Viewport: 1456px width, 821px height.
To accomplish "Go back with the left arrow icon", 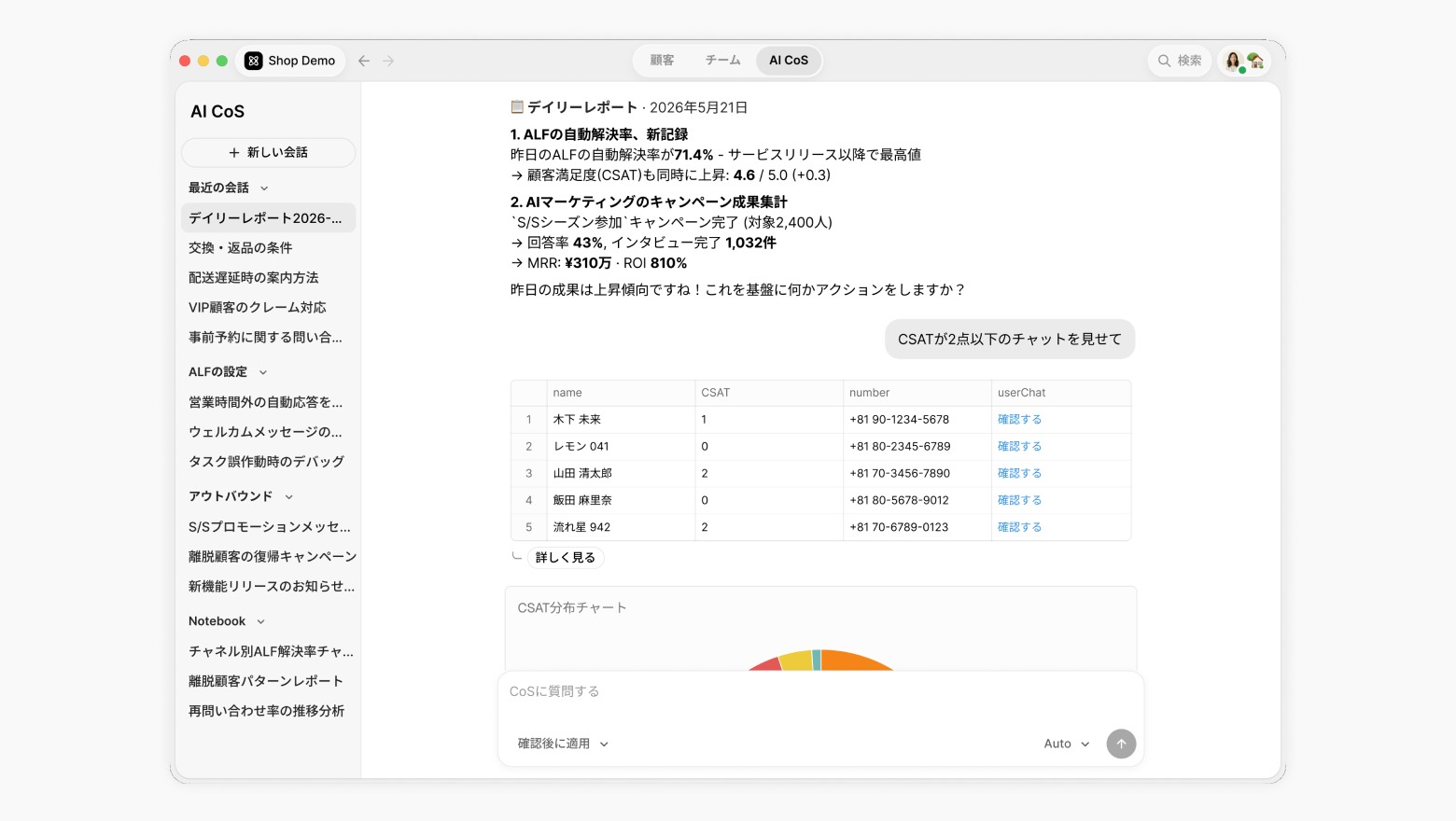I will pos(364,61).
